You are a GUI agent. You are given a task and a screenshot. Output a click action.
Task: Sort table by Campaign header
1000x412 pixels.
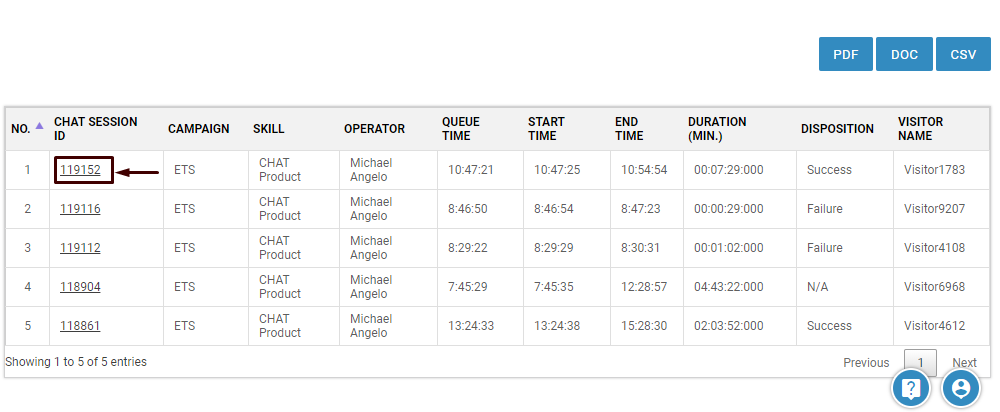198,129
